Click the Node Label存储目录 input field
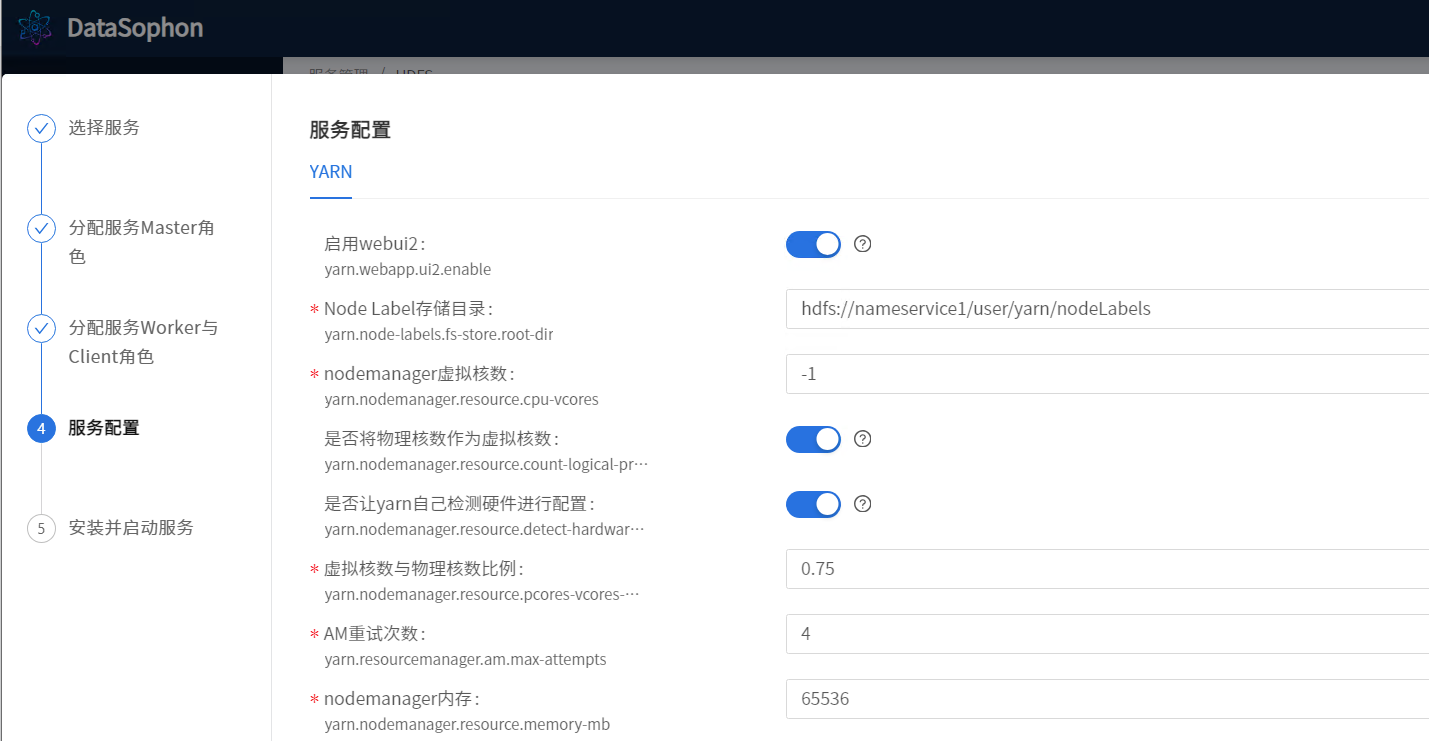Screen dimensions: 1429x741 click(1107, 309)
